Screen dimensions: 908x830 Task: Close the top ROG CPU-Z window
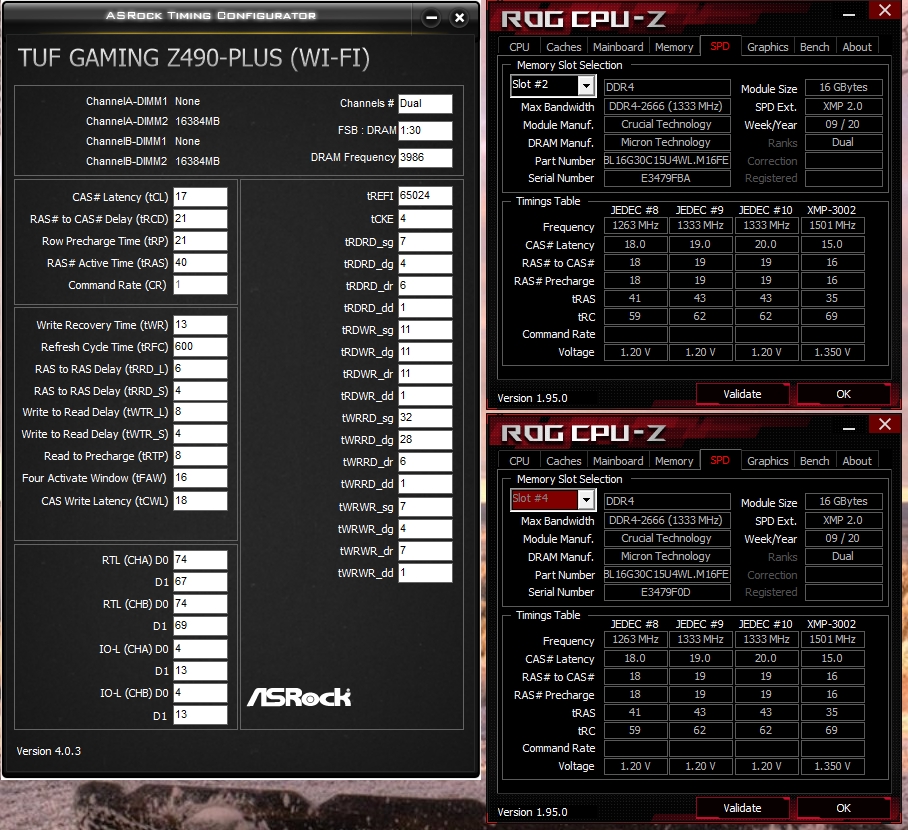(885, 10)
